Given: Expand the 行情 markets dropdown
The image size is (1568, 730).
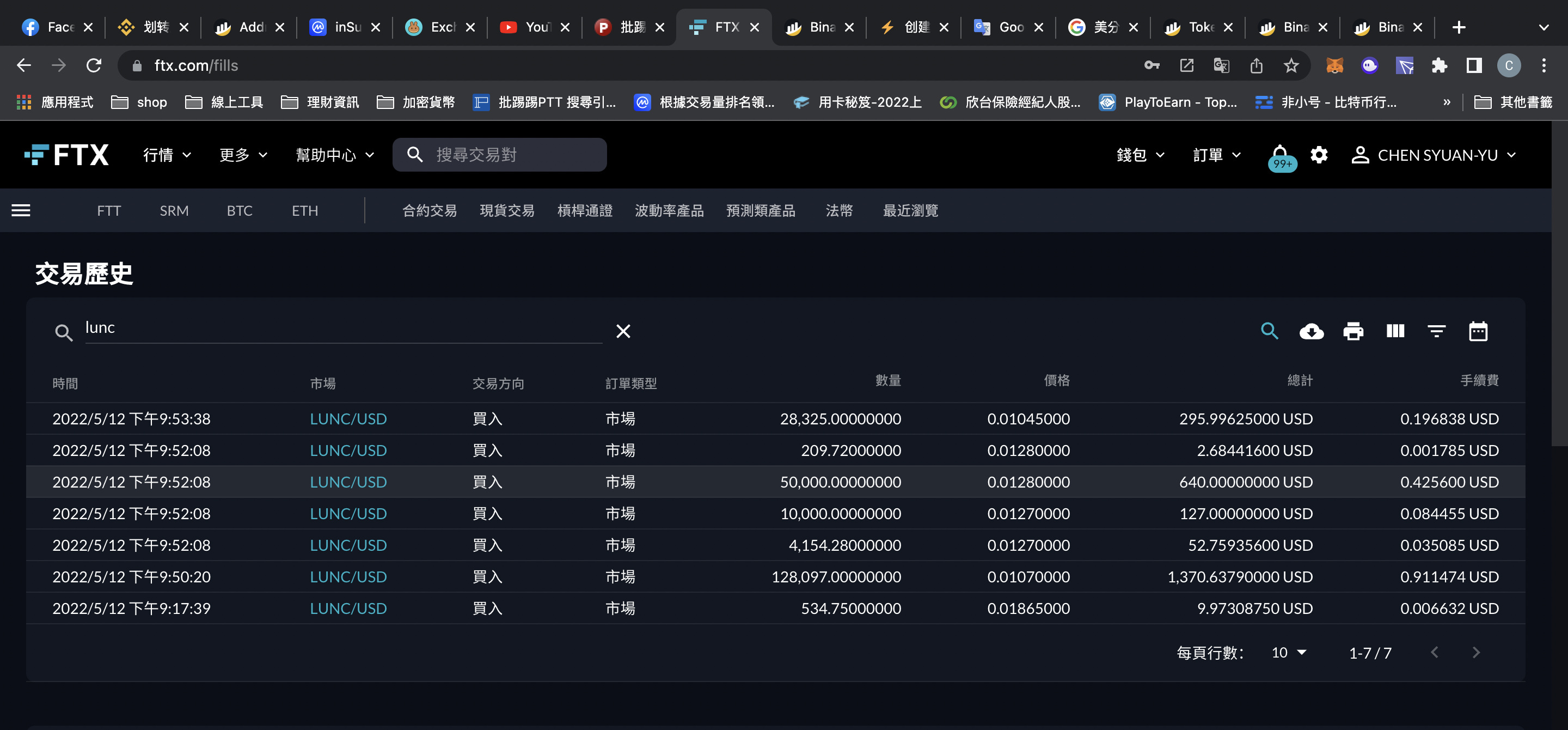Looking at the screenshot, I should pyautogui.click(x=167, y=155).
